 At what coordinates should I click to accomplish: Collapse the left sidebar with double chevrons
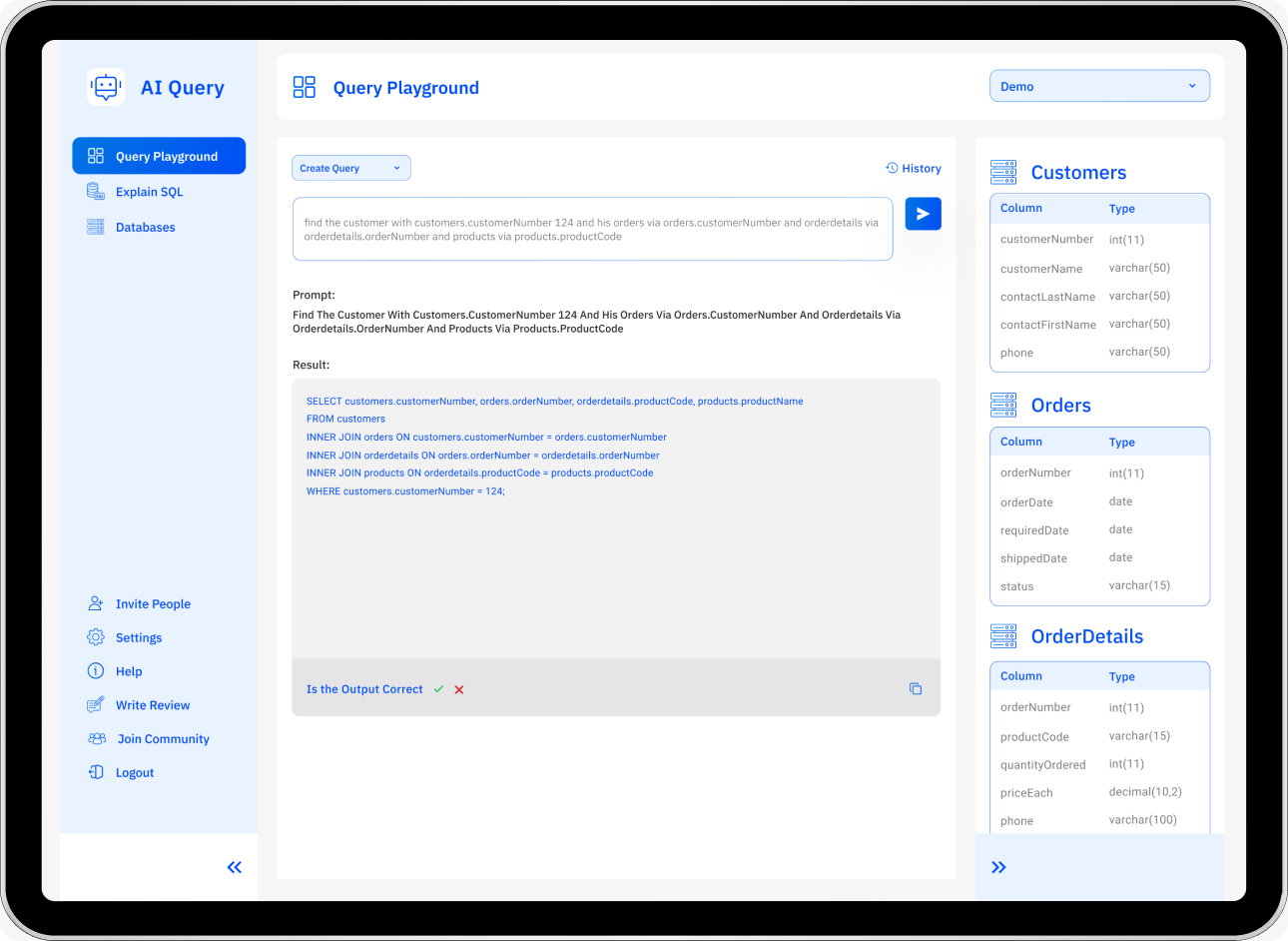pos(234,867)
